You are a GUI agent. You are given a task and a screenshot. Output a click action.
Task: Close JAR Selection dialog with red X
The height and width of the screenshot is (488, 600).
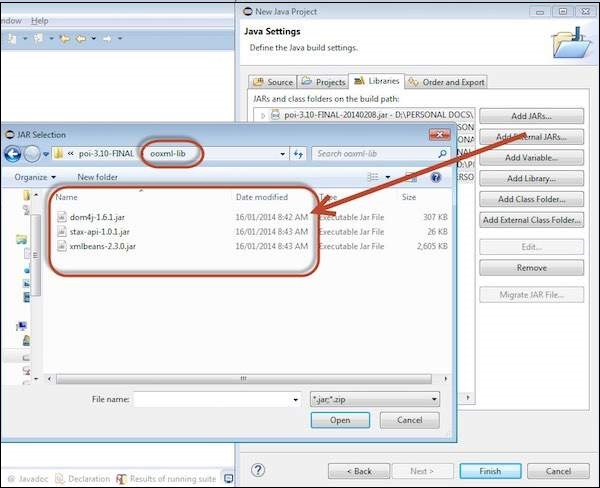[439, 135]
